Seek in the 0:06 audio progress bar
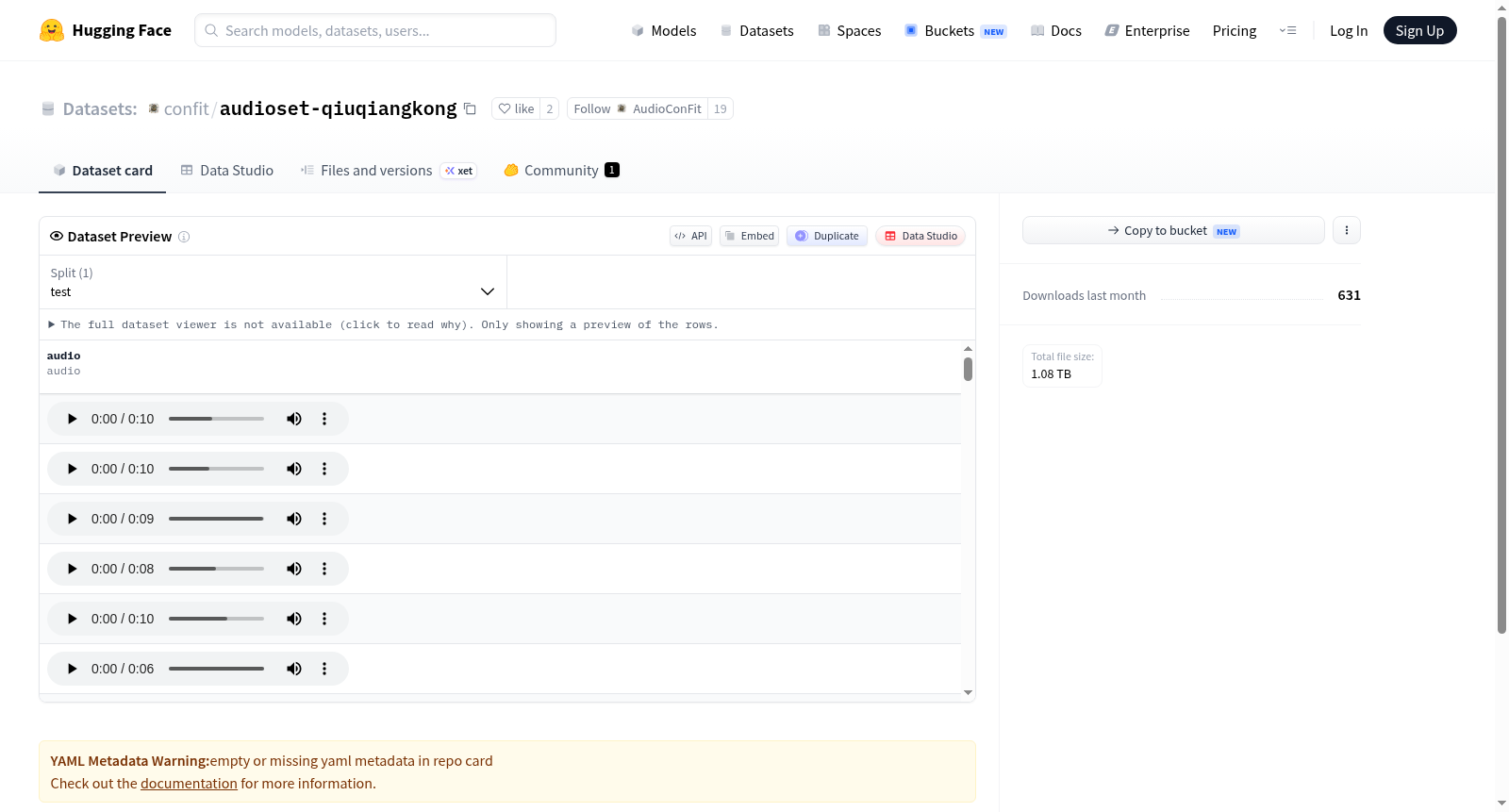1509x812 pixels. coord(216,669)
